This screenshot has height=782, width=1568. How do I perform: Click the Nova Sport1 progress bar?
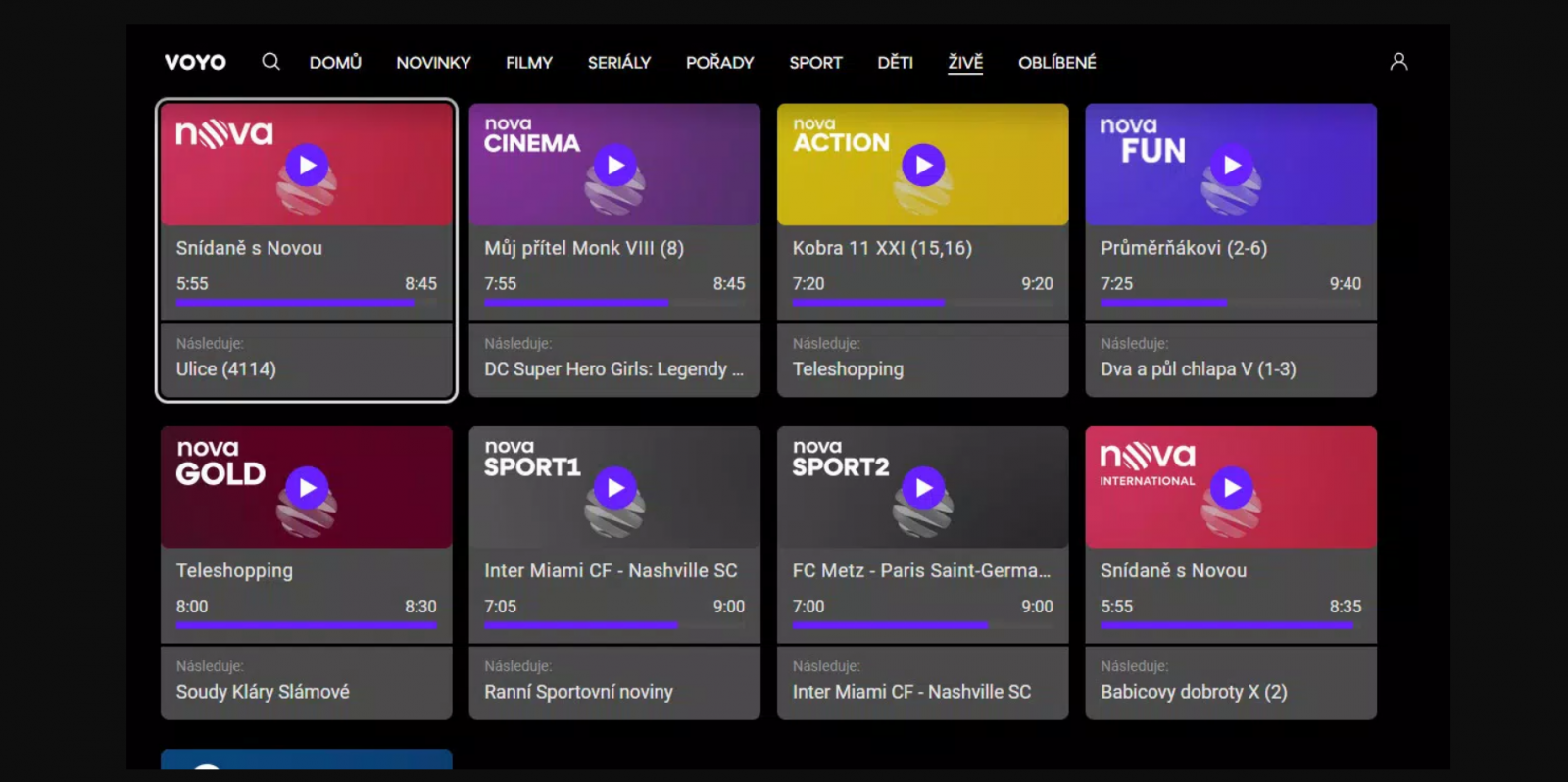tap(614, 625)
